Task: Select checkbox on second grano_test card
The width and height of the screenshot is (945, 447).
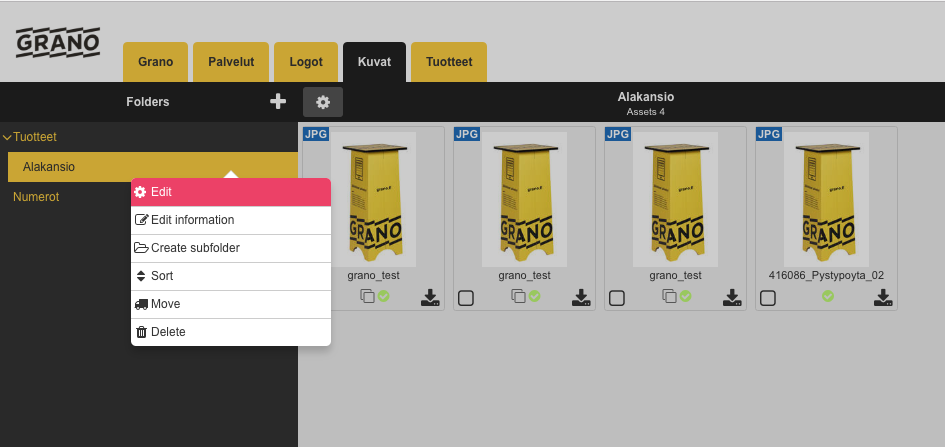Action: [466, 298]
